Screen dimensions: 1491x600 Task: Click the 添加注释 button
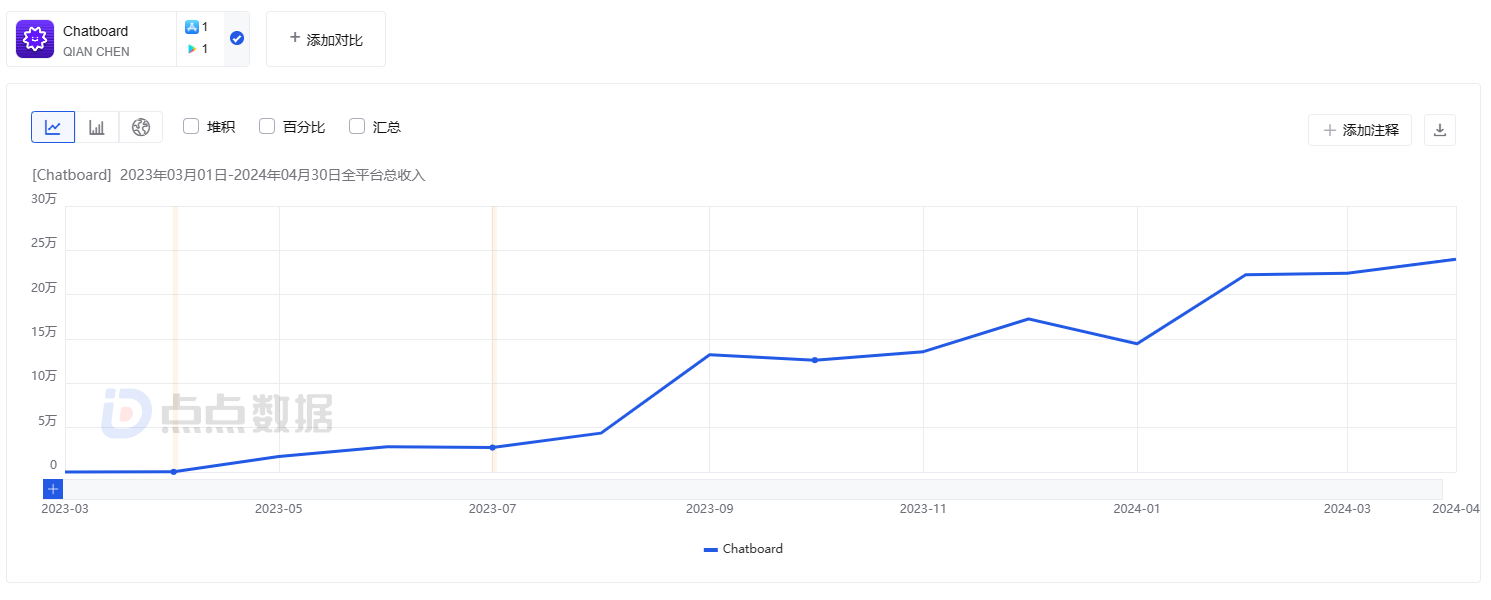pos(1359,130)
